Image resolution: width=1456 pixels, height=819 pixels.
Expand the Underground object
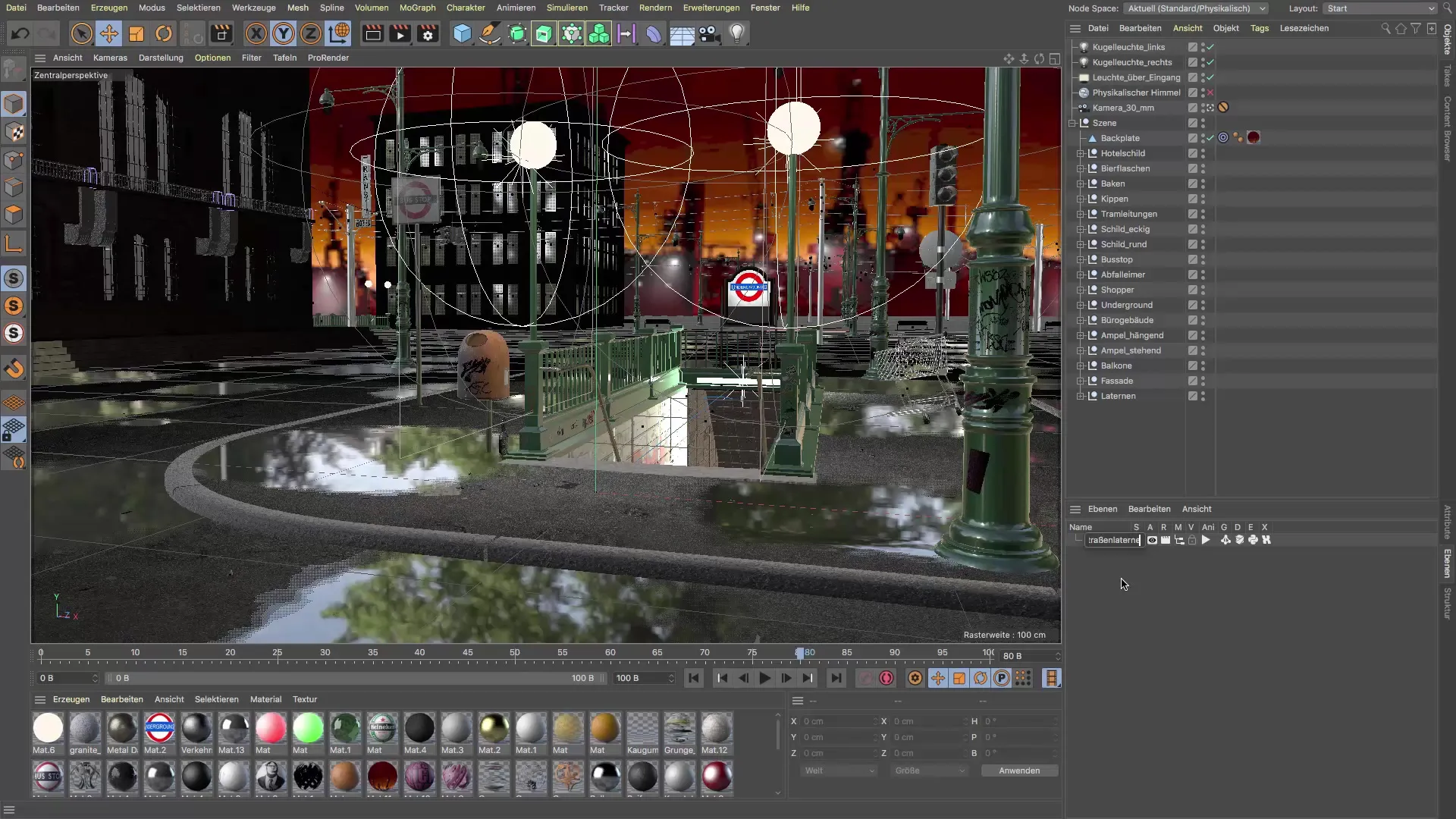1081,305
